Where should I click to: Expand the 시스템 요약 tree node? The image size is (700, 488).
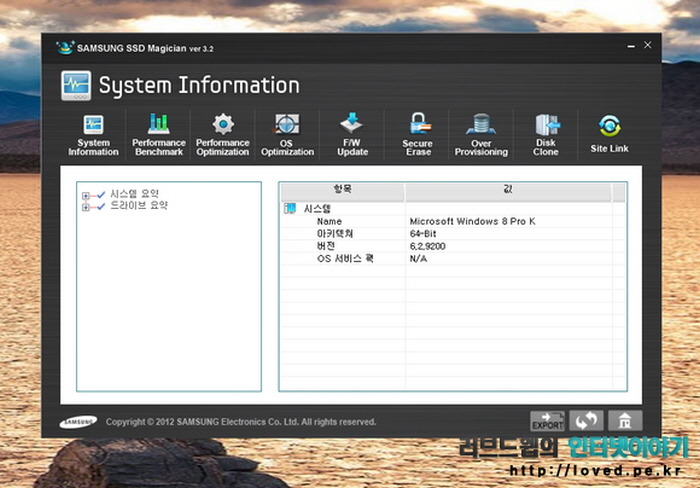(x=86, y=196)
